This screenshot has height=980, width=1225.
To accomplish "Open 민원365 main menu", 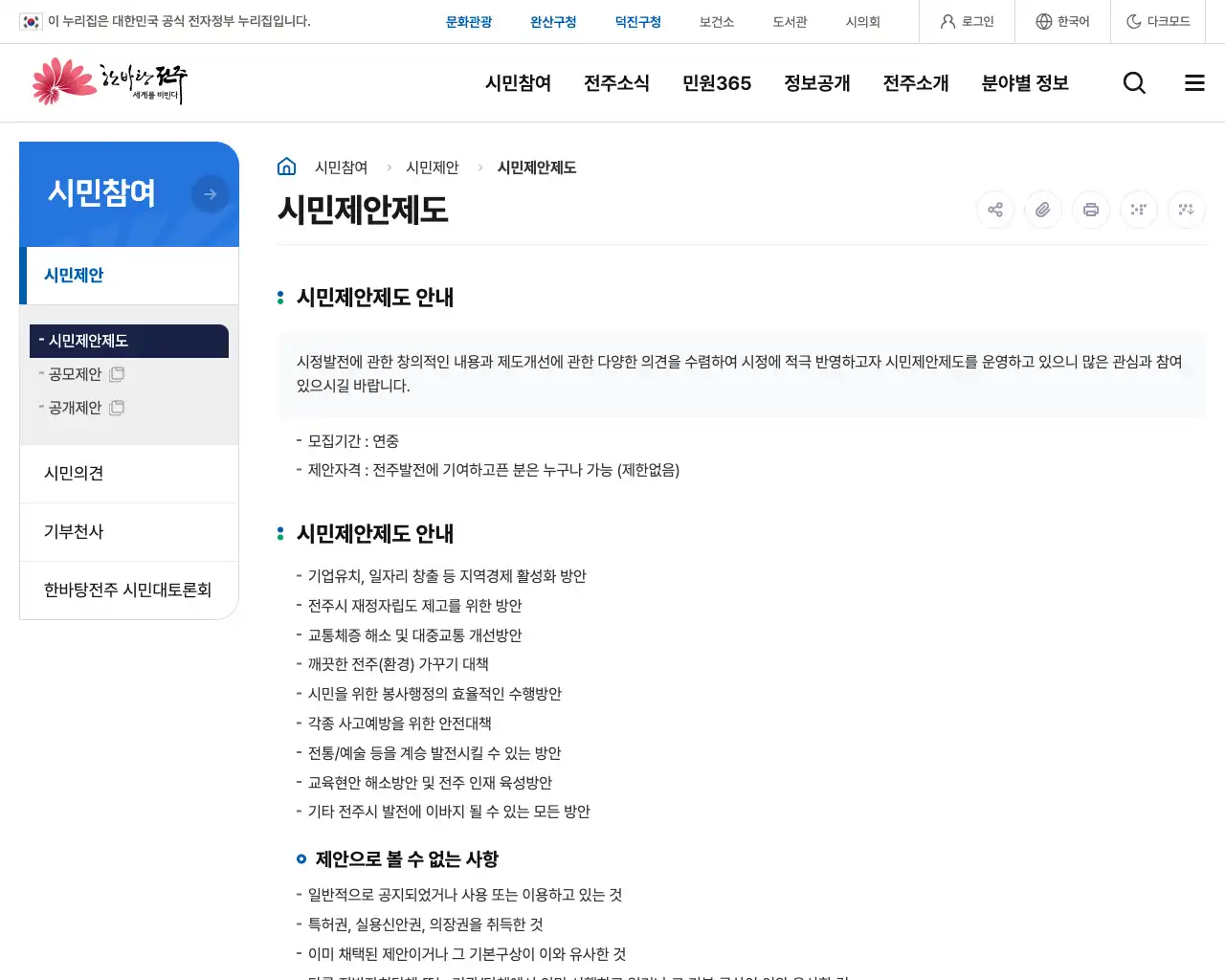I will (x=717, y=83).
